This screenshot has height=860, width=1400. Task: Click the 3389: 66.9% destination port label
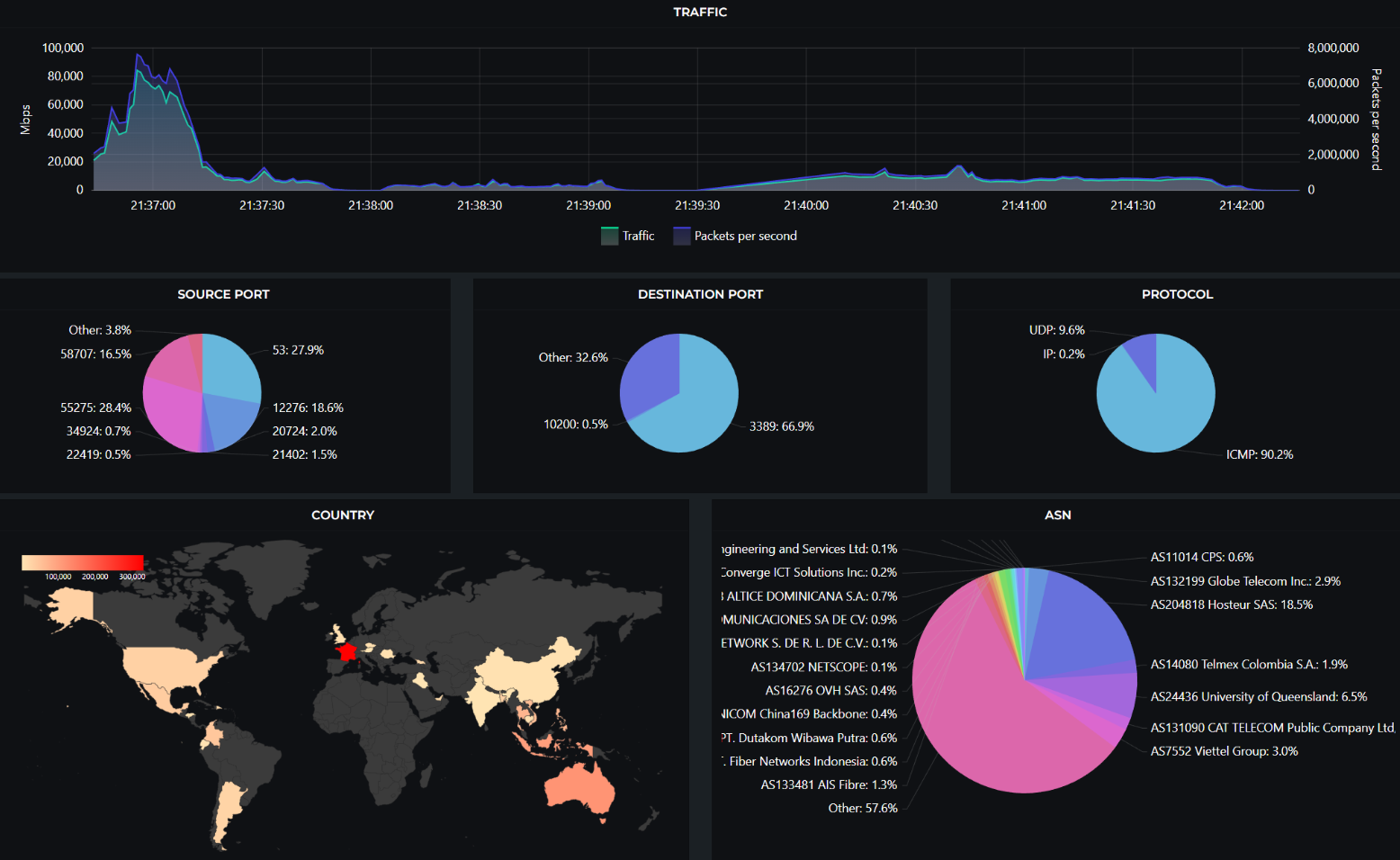(781, 426)
